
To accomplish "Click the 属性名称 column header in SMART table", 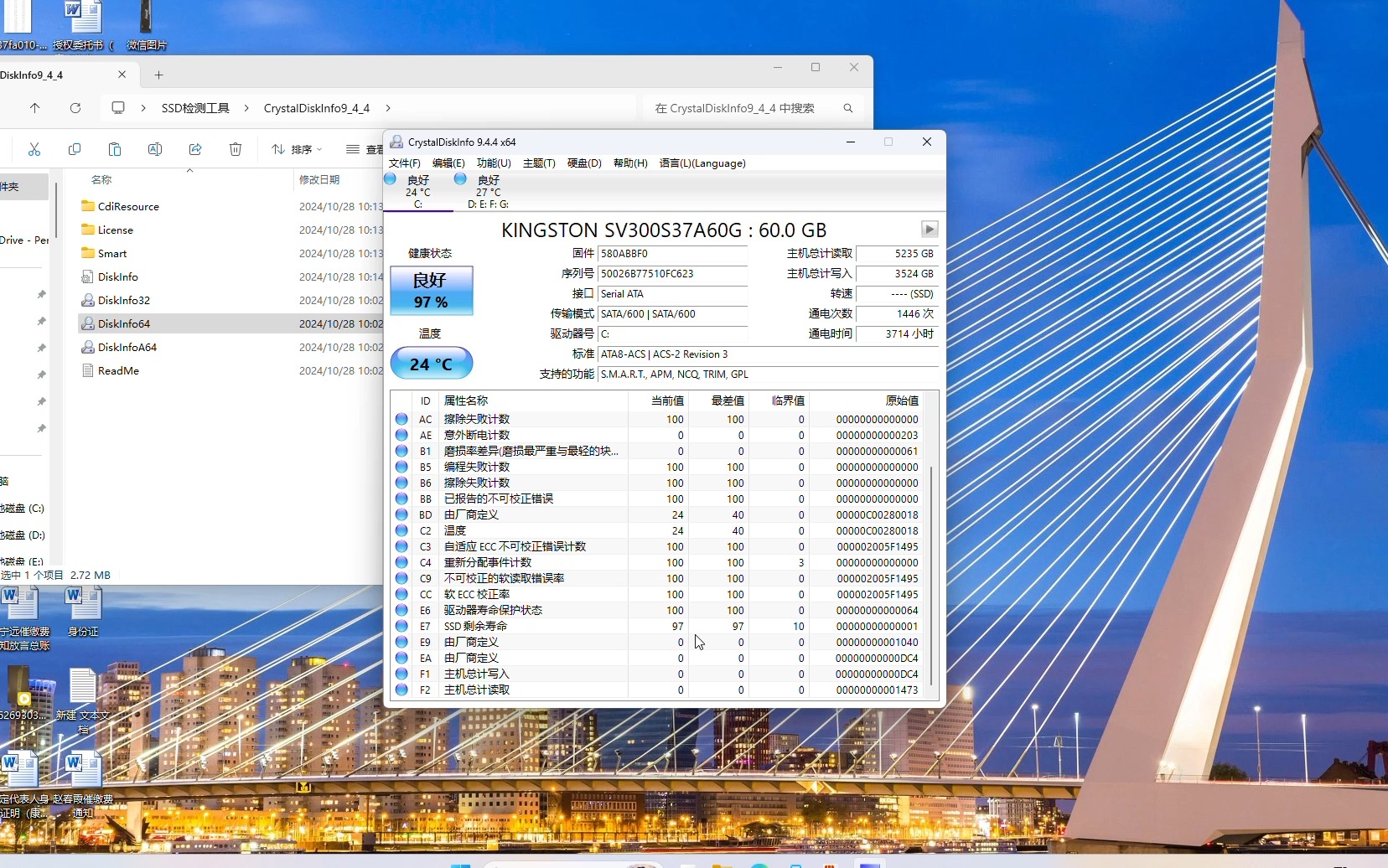I will pos(466,400).
